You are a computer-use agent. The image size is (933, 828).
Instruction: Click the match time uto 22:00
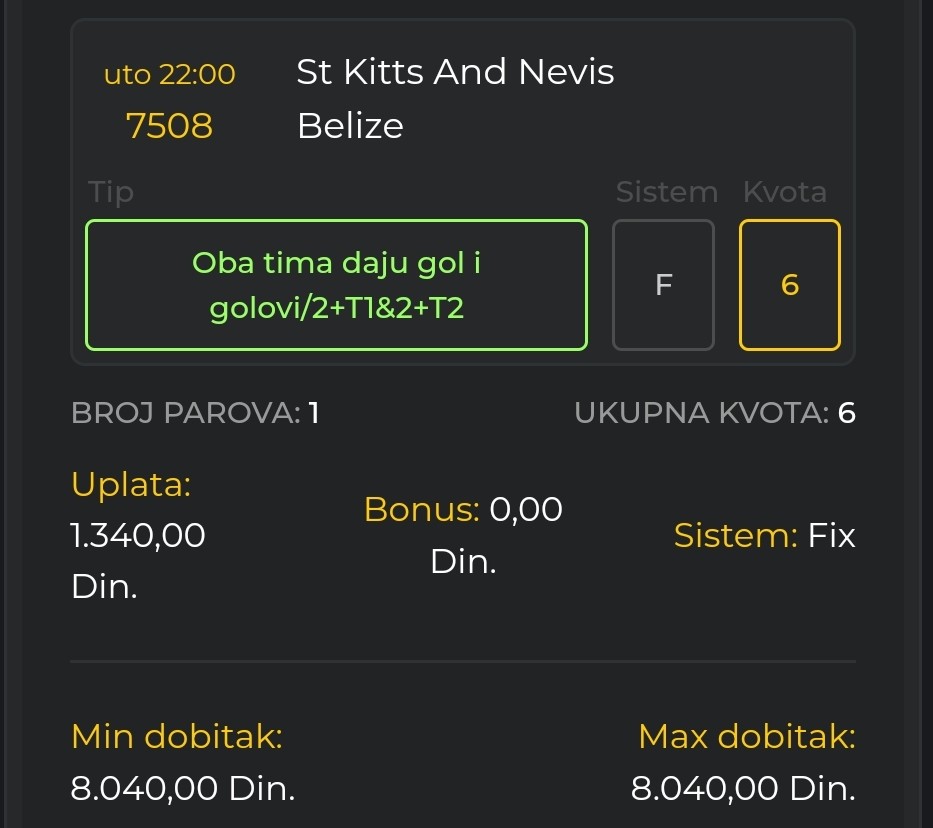pyautogui.click(x=169, y=74)
